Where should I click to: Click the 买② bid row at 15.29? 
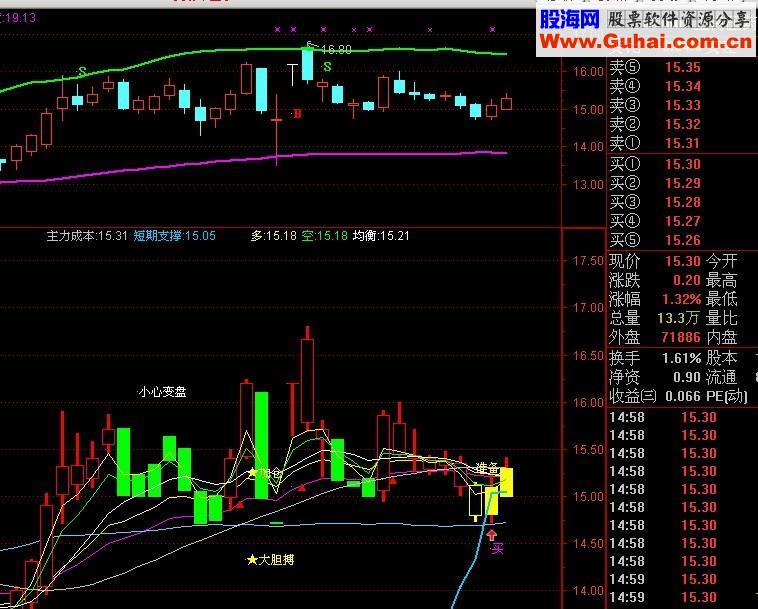[655, 183]
